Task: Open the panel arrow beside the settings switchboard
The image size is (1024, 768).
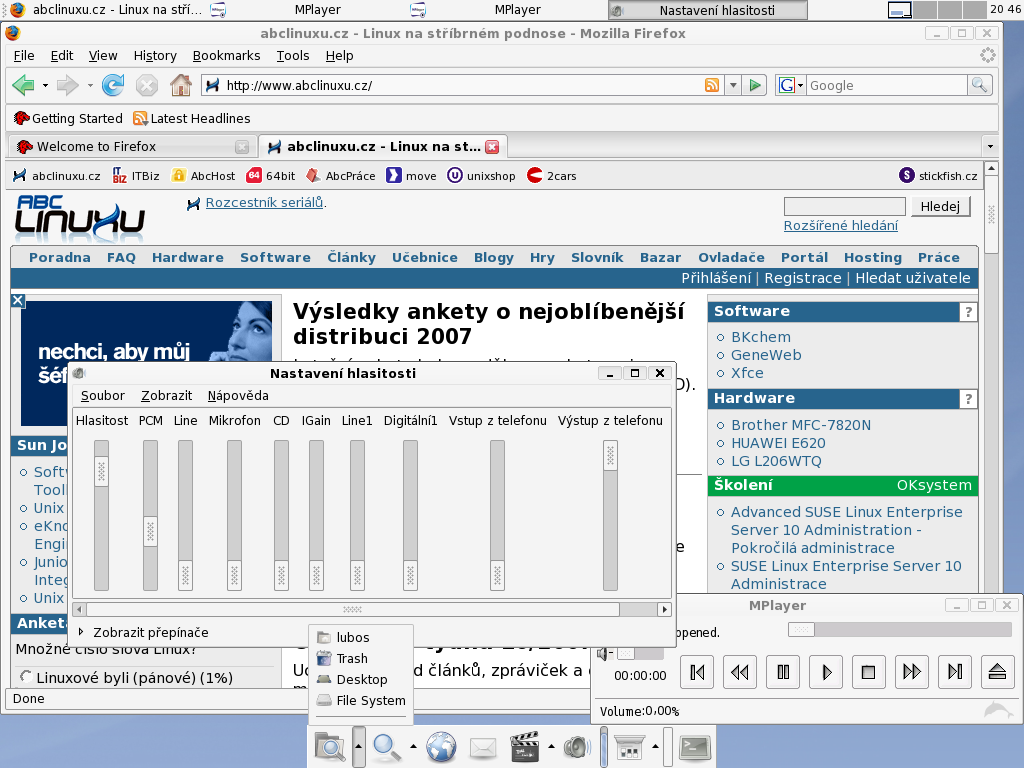Action: pos(655,746)
